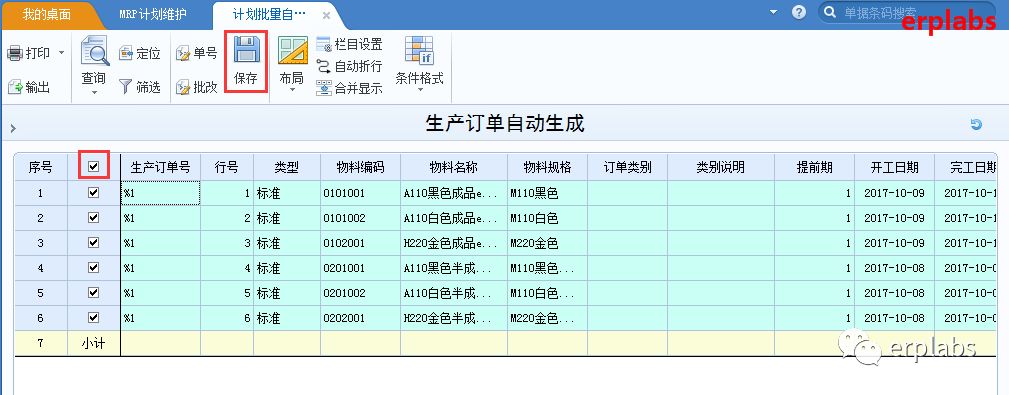
Task: Click the 单号 order number icon
Action: pos(183,53)
